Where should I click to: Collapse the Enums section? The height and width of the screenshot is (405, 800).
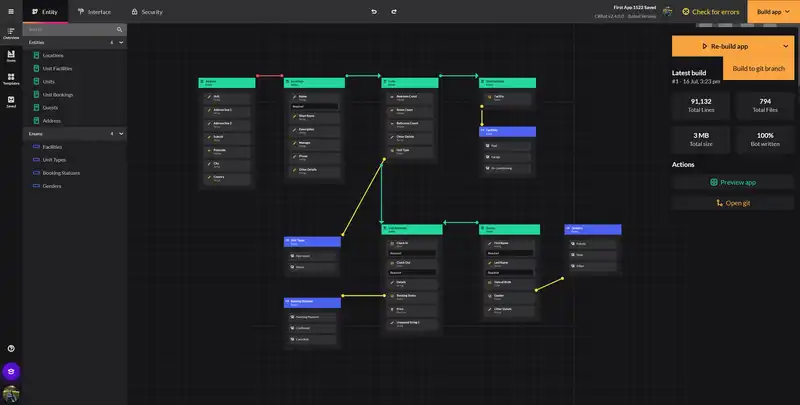[122, 133]
